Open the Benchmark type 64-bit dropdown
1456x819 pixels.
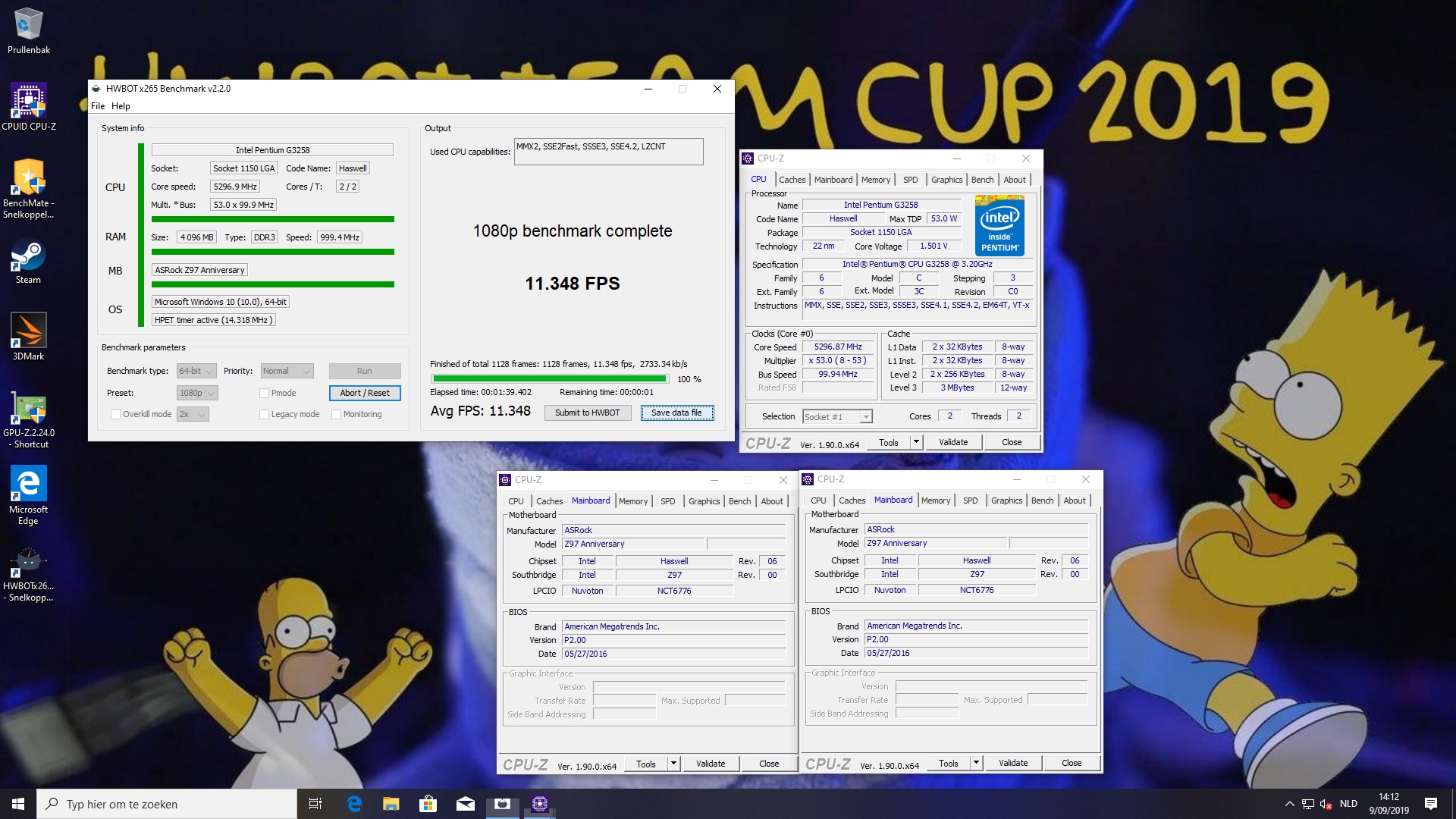(x=196, y=371)
